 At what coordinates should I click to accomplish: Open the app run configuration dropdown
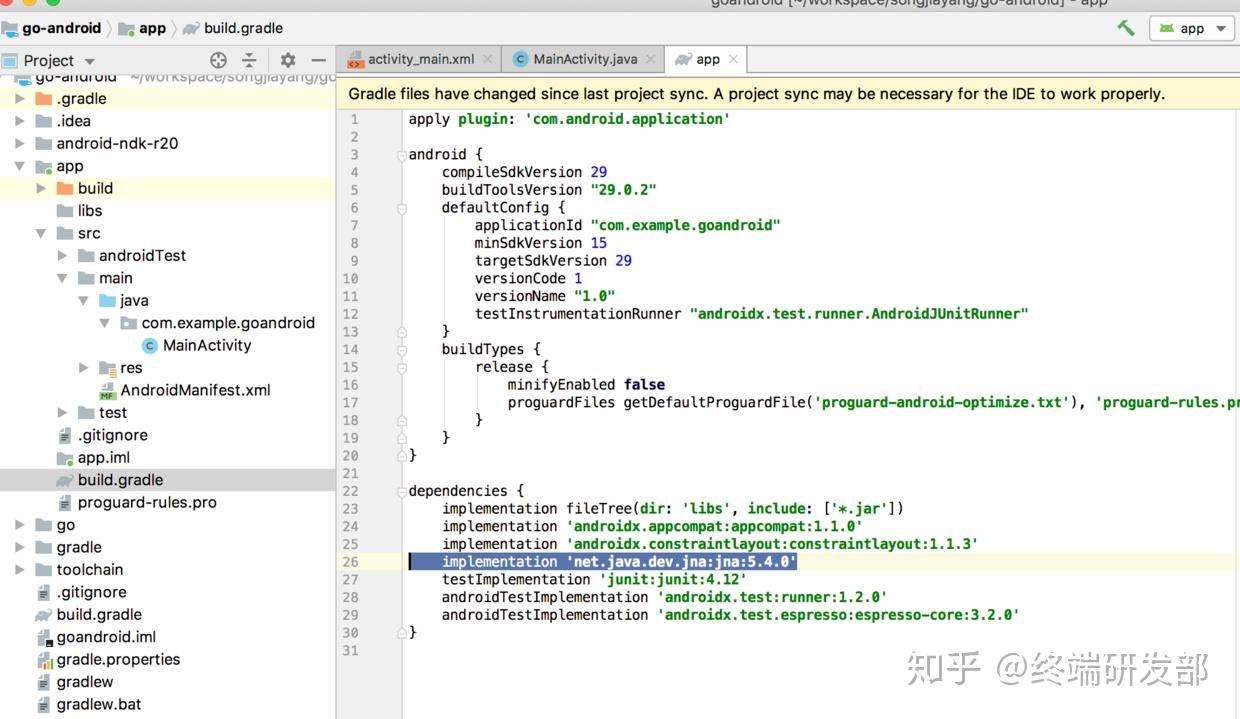coord(1193,28)
